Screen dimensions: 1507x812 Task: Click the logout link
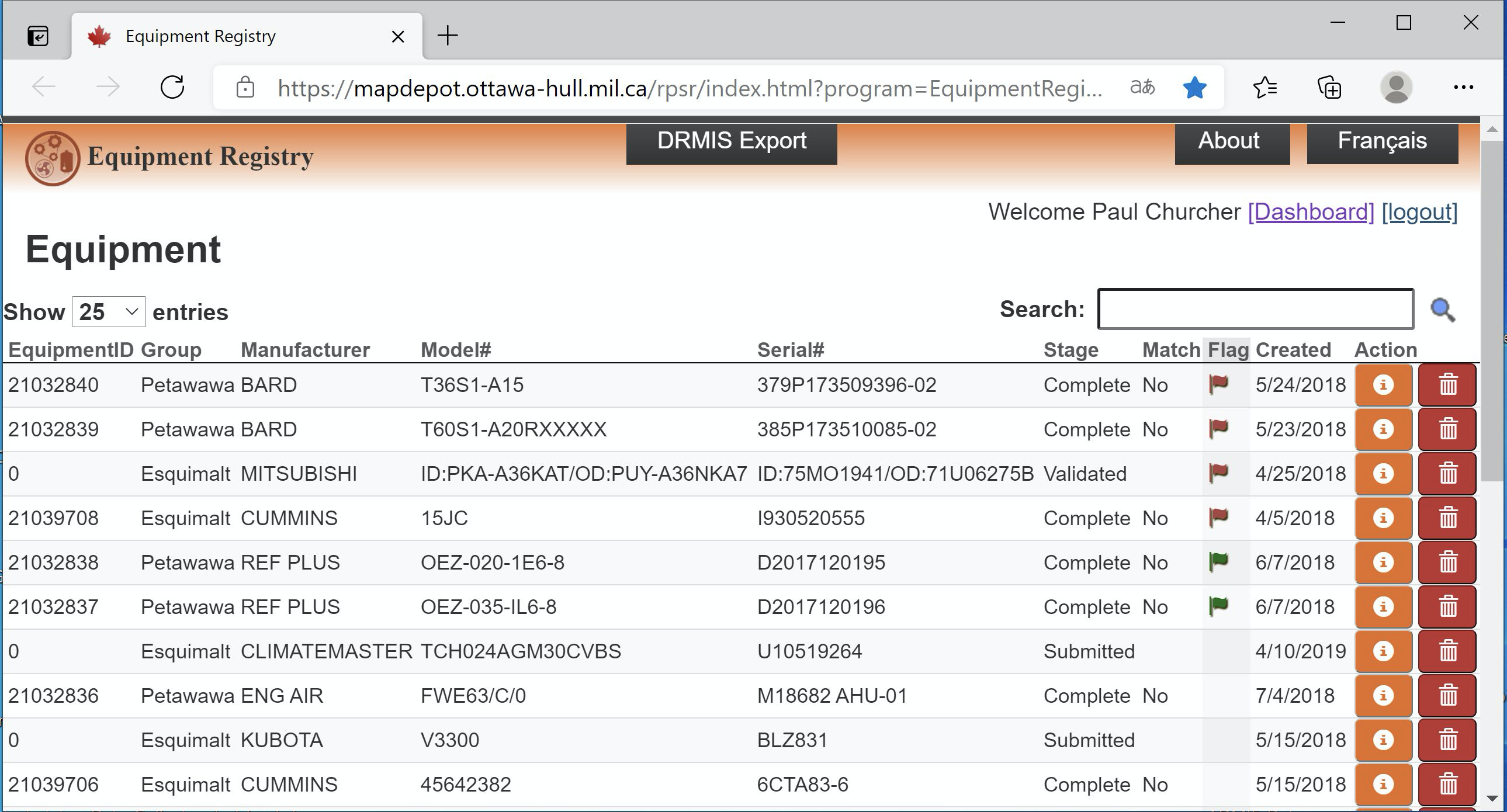pyautogui.click(x=1419, y=212)
